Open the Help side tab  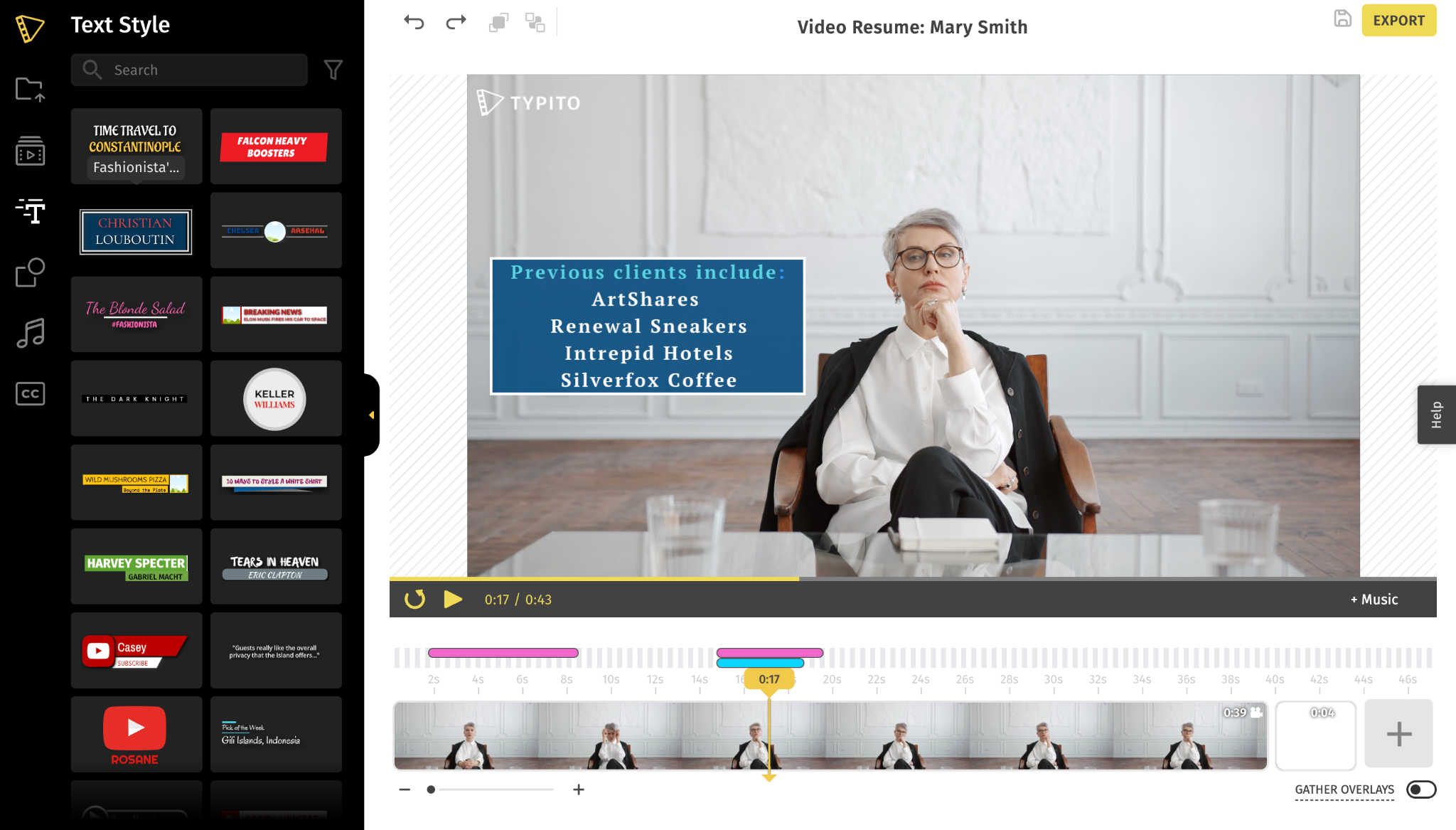(x=1436, y=415)
